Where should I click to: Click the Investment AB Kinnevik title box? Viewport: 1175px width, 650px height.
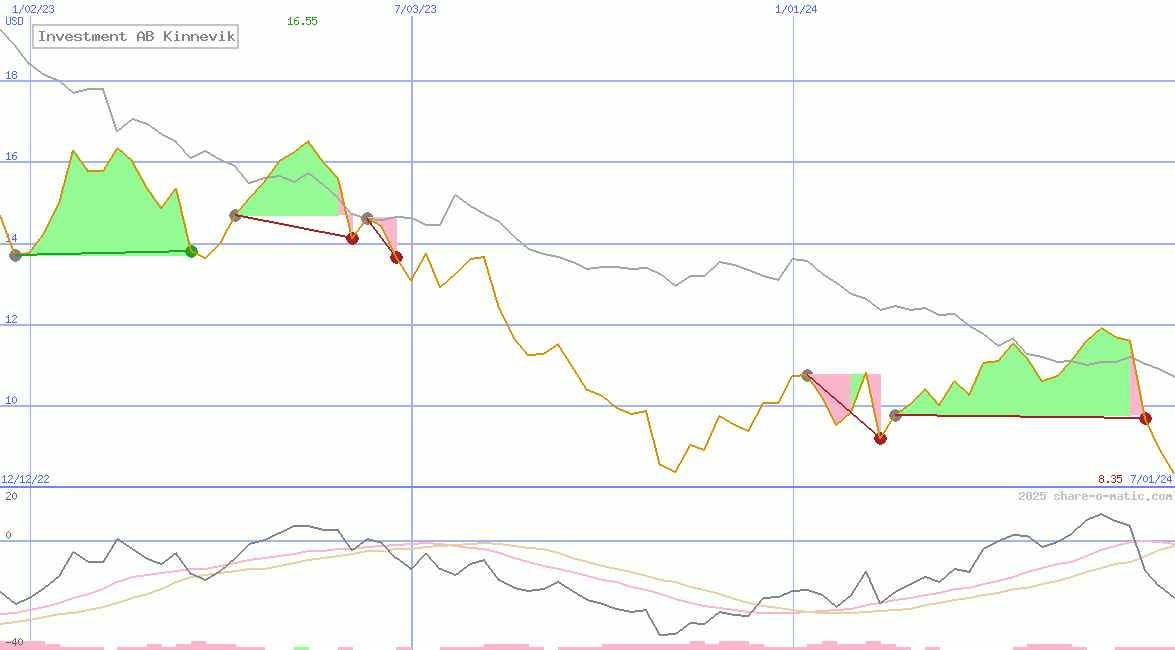click(135, 36)
